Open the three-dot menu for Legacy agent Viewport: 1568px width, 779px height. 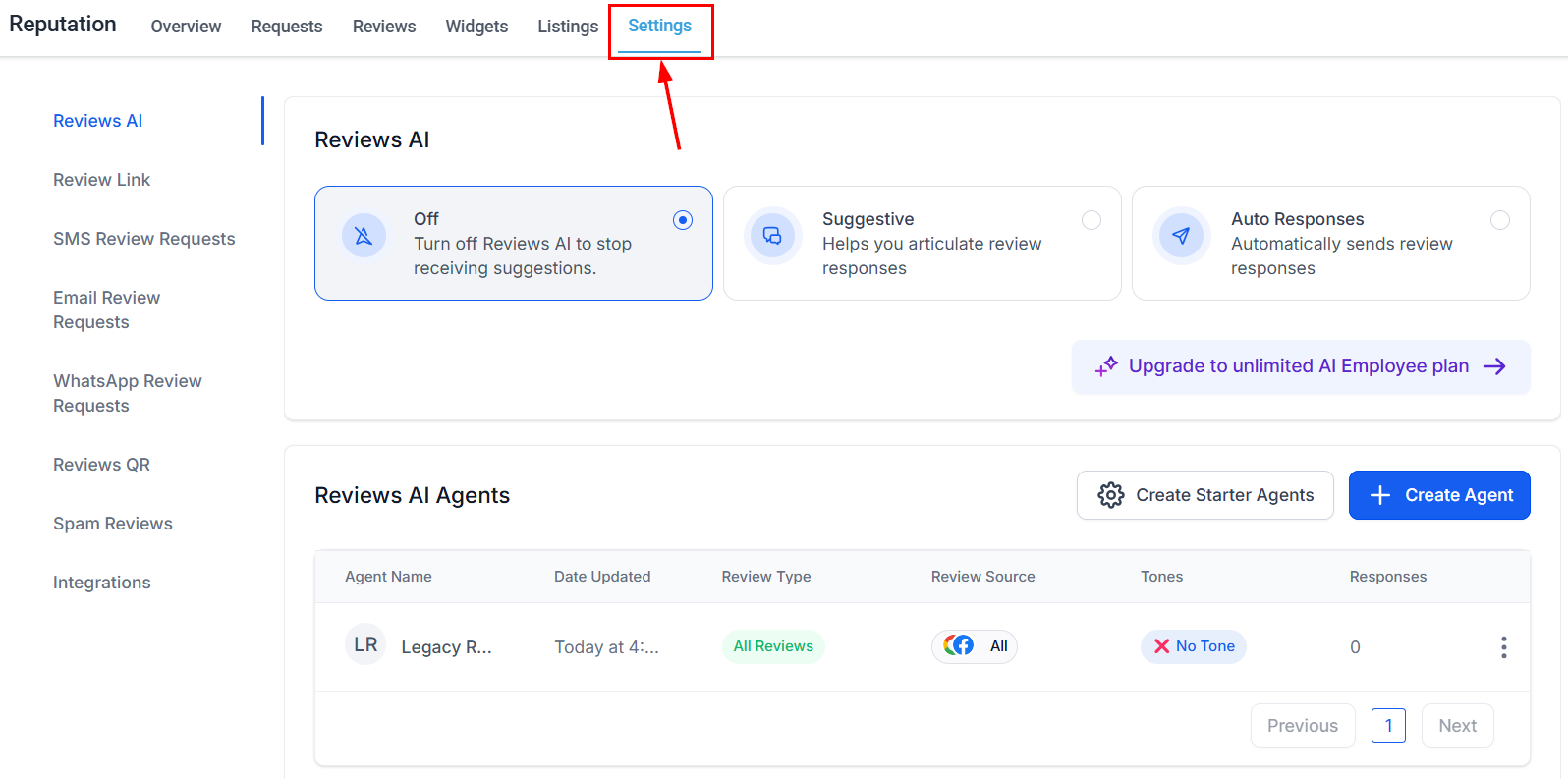tap(1503, 646)
